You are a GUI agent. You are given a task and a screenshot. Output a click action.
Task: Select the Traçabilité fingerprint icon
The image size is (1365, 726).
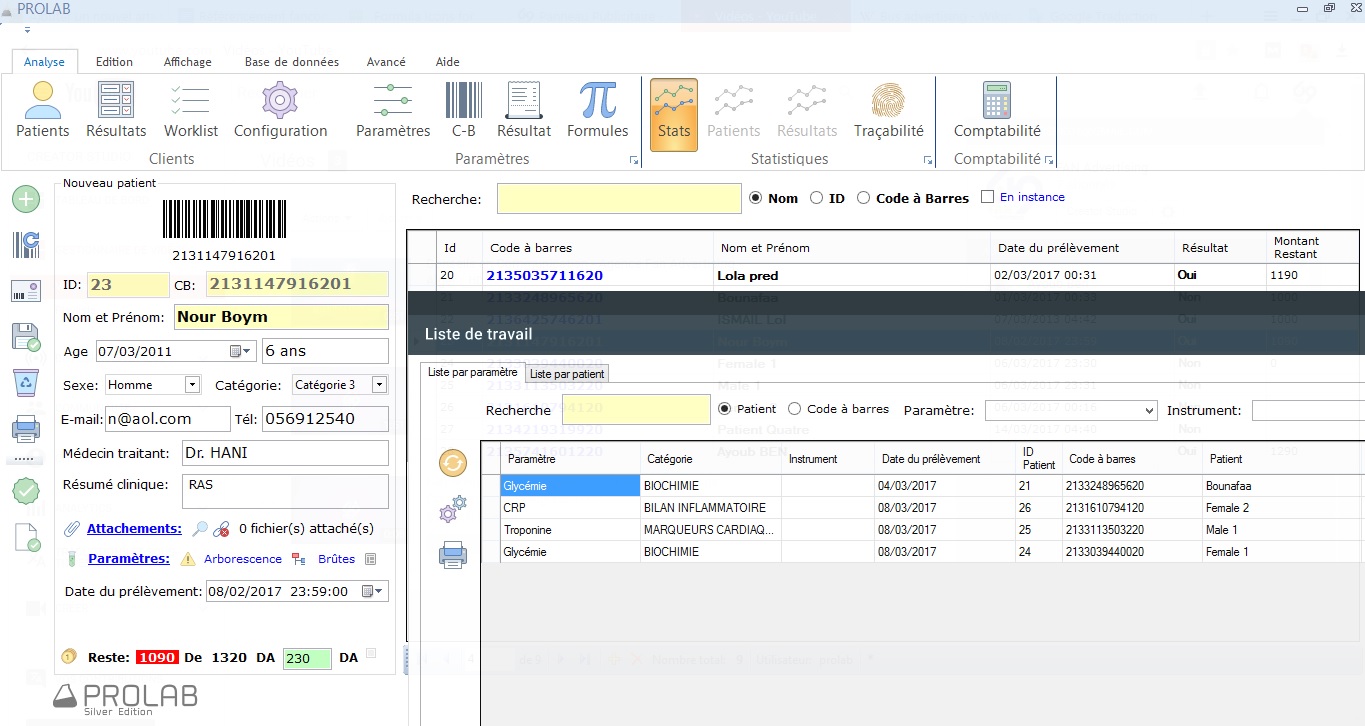coord(889,110)
